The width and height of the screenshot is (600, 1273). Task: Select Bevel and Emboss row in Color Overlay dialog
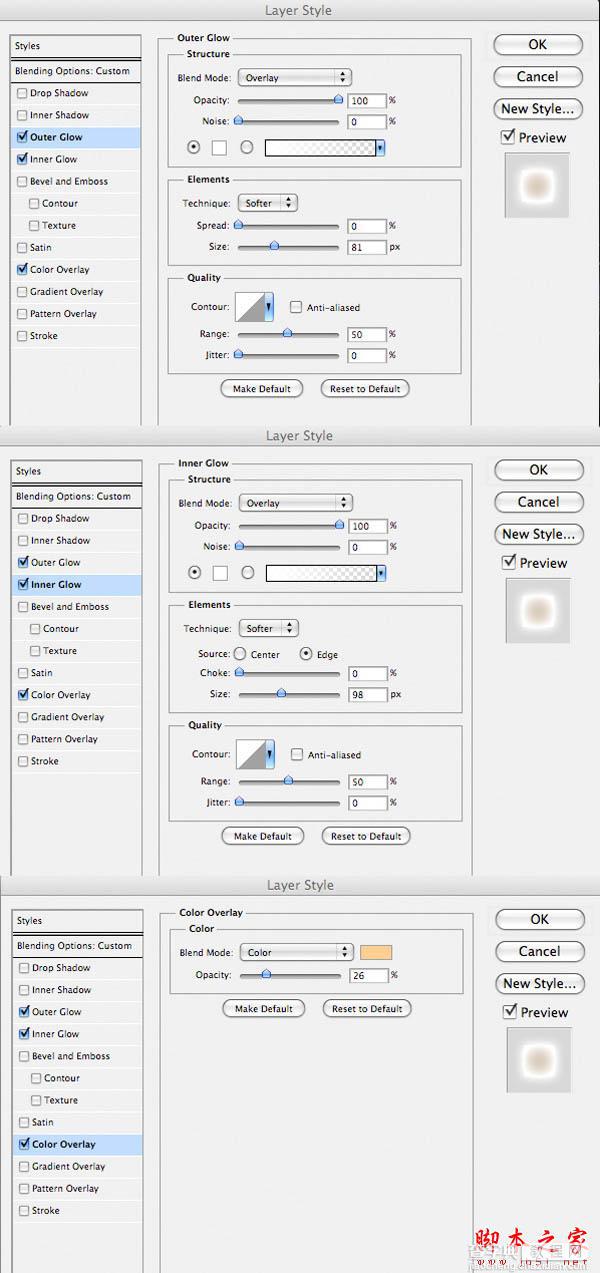point(78,1056)
